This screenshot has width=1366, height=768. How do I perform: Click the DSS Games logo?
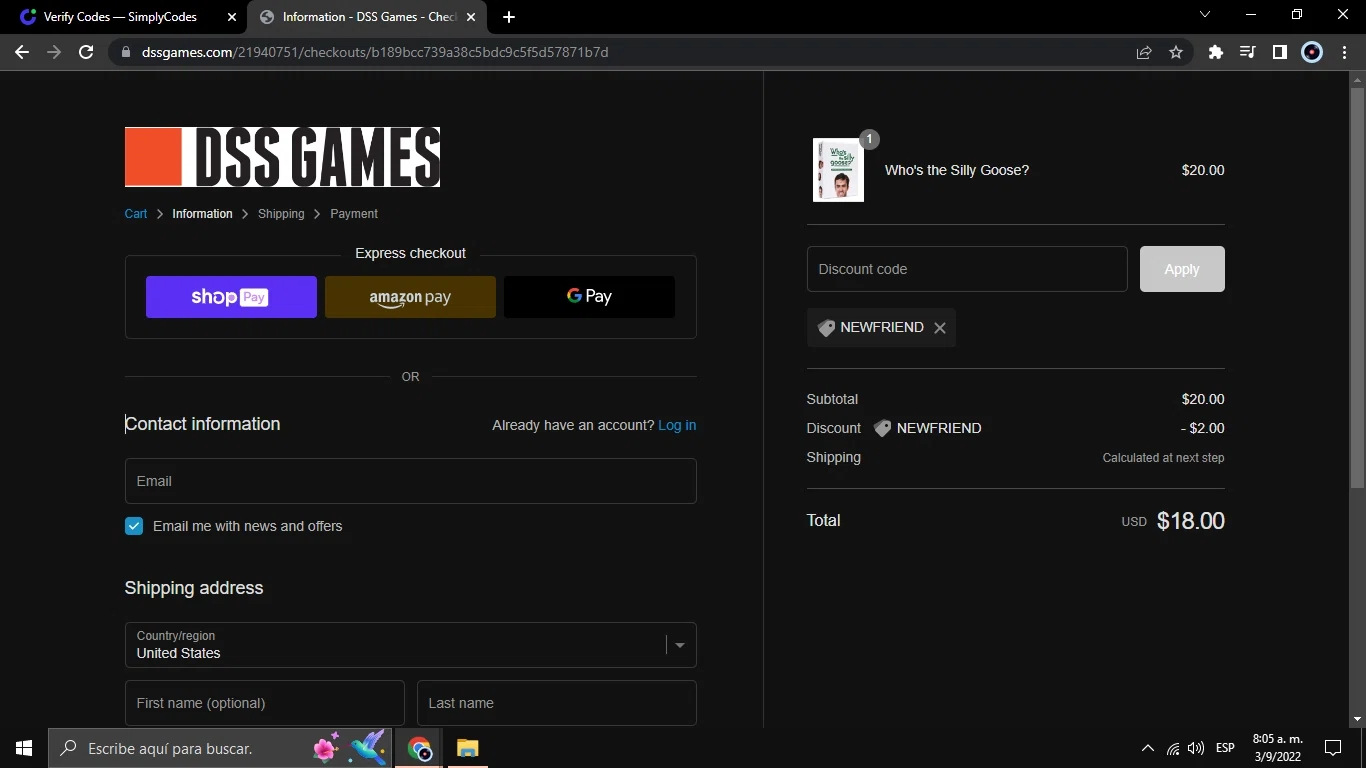282,157
